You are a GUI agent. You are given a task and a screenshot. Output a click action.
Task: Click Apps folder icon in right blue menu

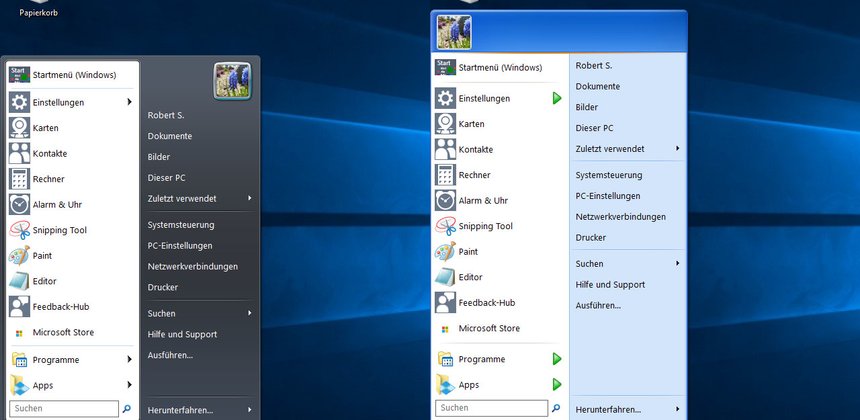coord(445,385)
